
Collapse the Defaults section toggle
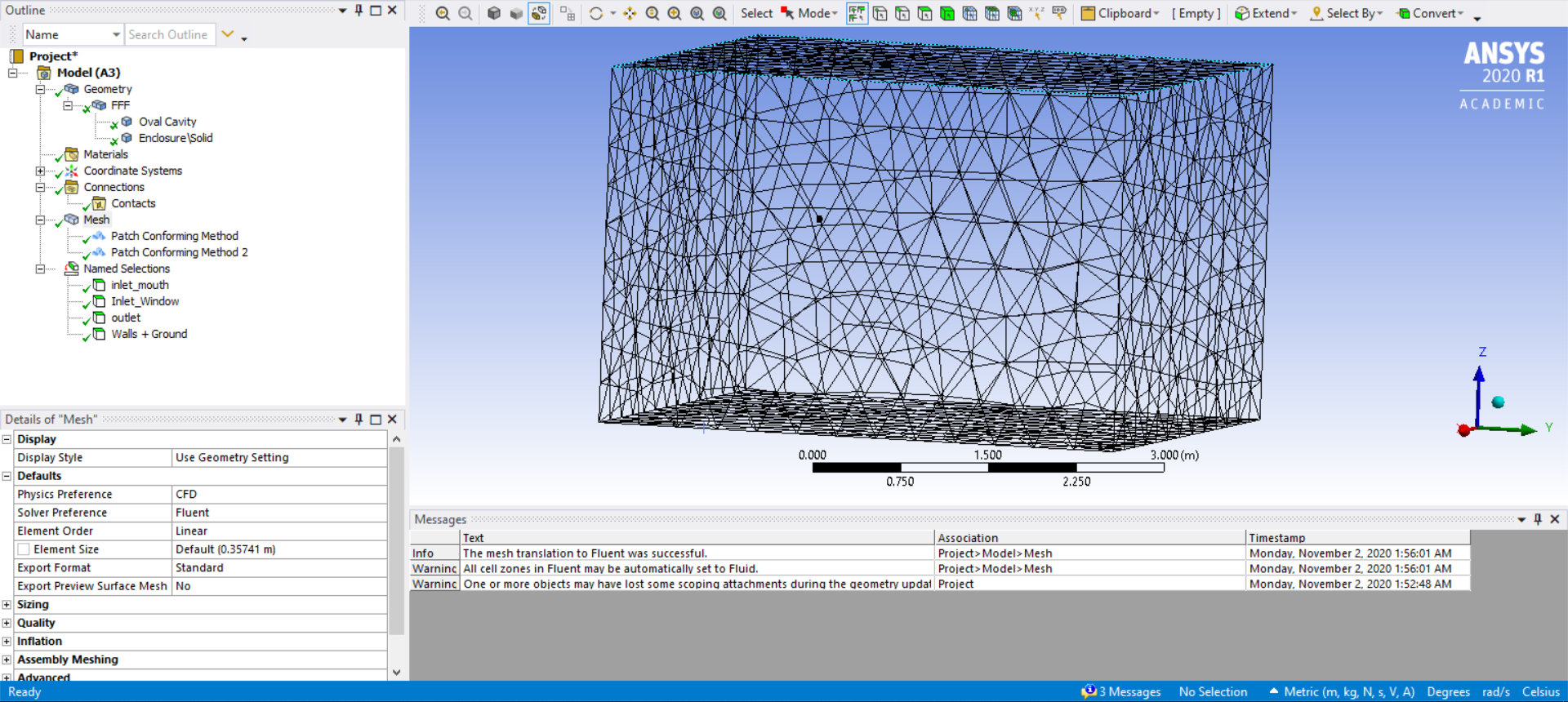pyautogui.click(x=7, y=476)
